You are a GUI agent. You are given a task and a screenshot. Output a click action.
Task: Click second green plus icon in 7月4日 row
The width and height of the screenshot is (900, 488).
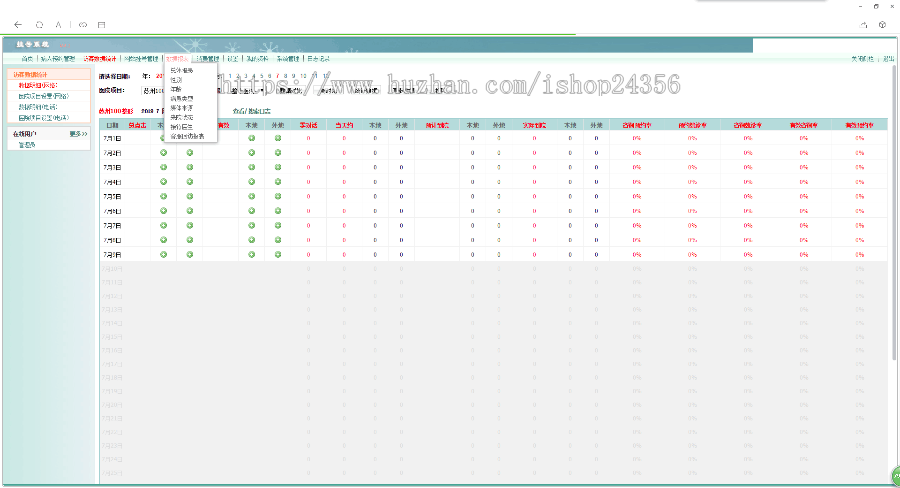[189, 182]
